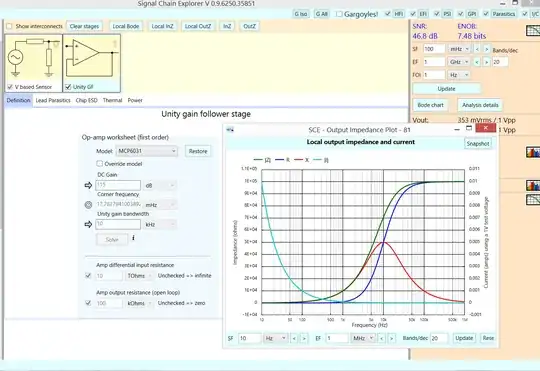
Task: Uncheck the Parasitics checkbox
Action: [x=486, y=14]
